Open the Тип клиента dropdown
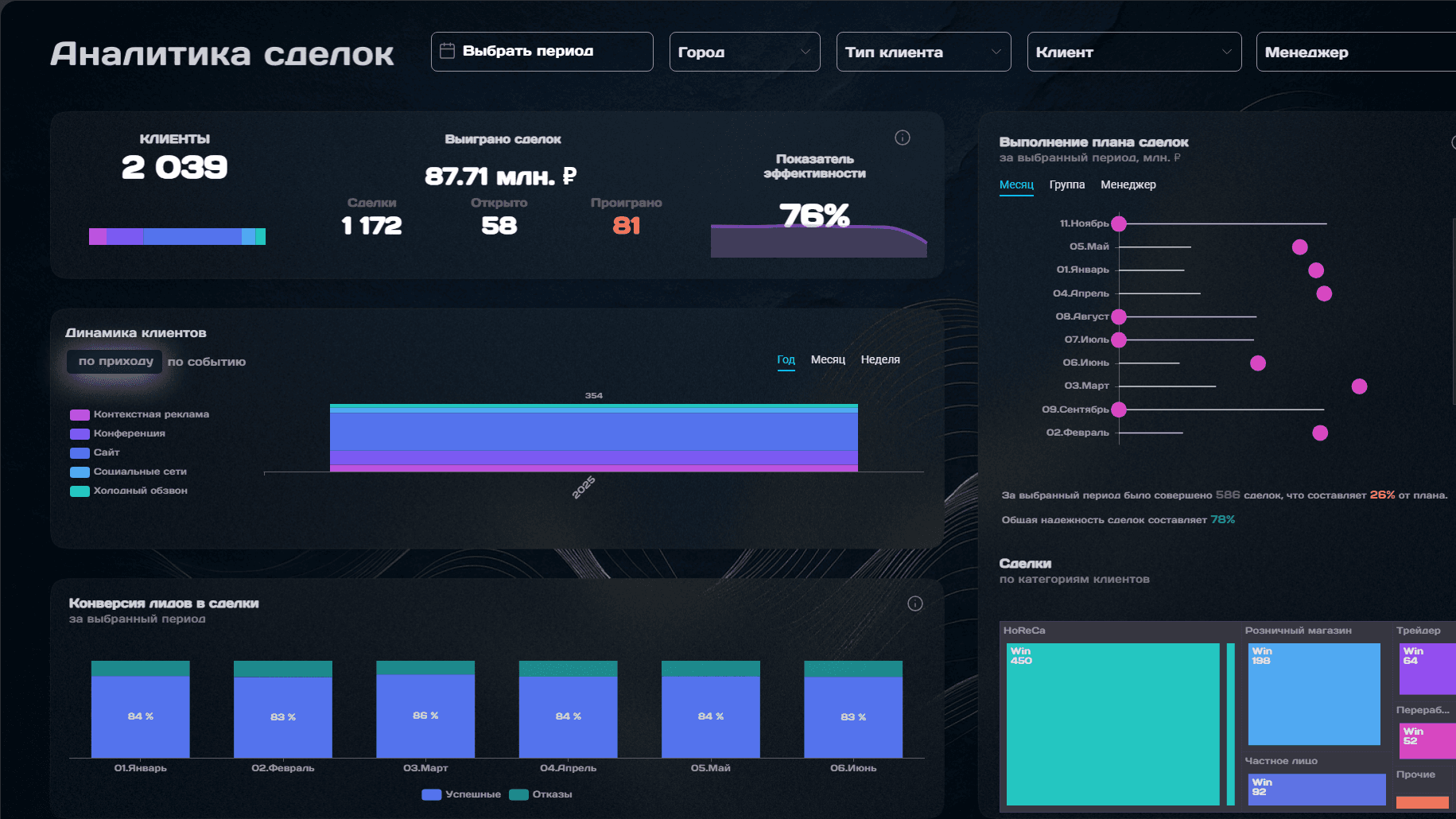Screen dimensions: 1456x819 click(923, 52)
